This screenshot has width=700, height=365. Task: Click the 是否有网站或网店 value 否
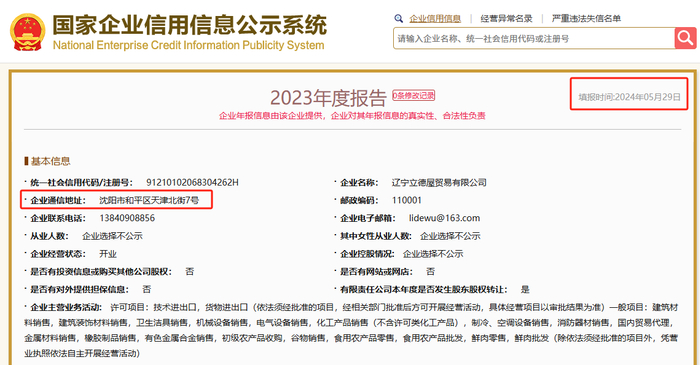(x=430, y=271)
